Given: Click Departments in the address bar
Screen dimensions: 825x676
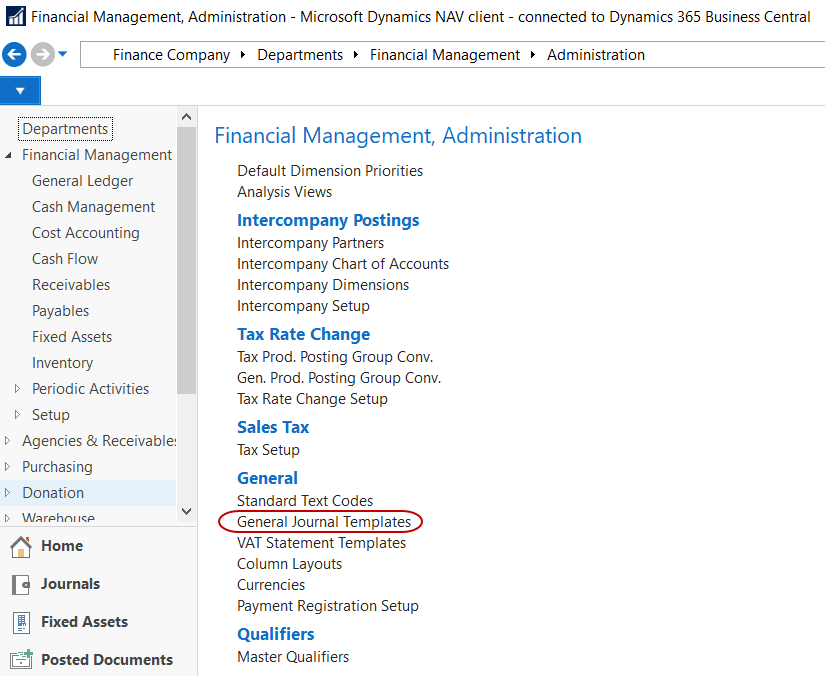Looking at the screenshot, I should 299,55.
